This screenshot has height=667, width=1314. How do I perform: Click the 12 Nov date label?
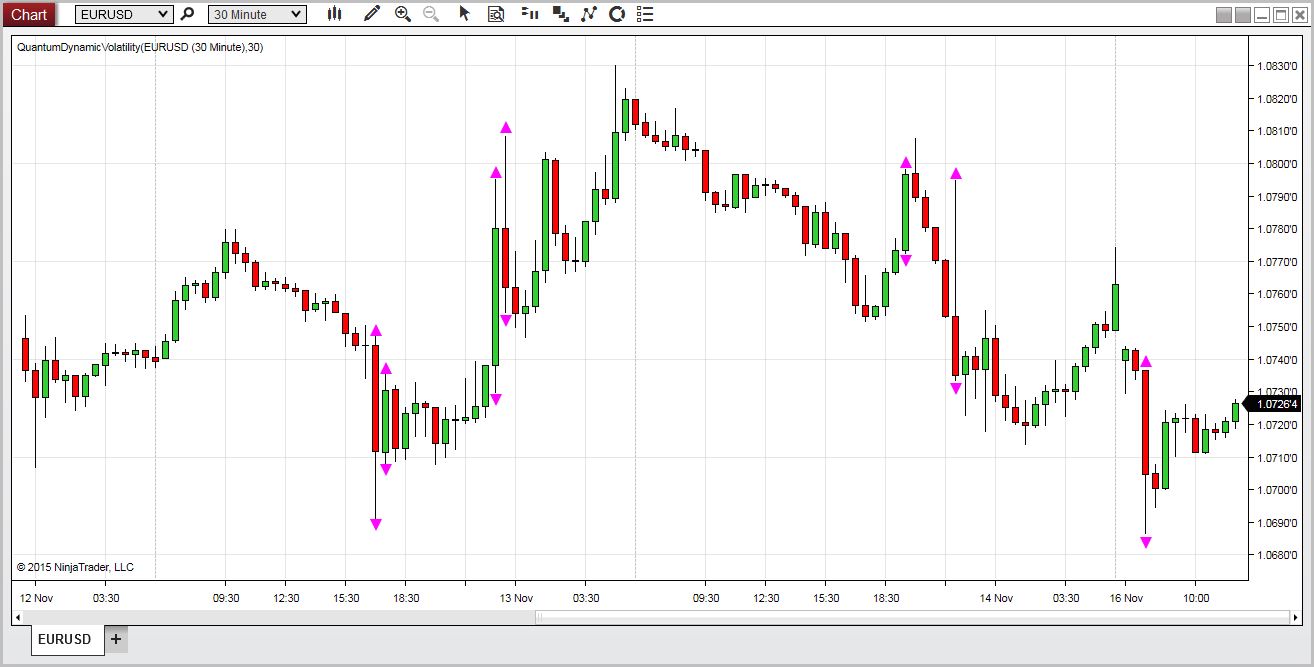click(x=36, y=598)
